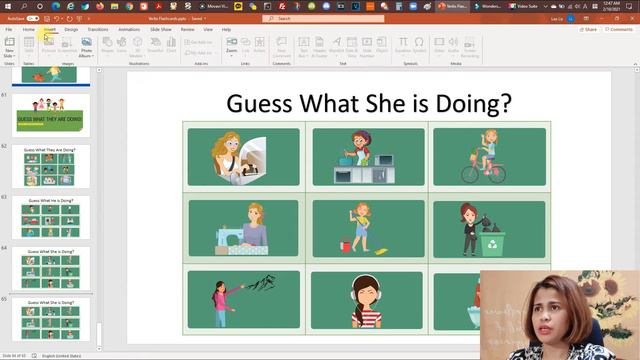This screenshot has width=640, height=360.
Task: Click the Zoom links tool
Action: pos(231,46)
